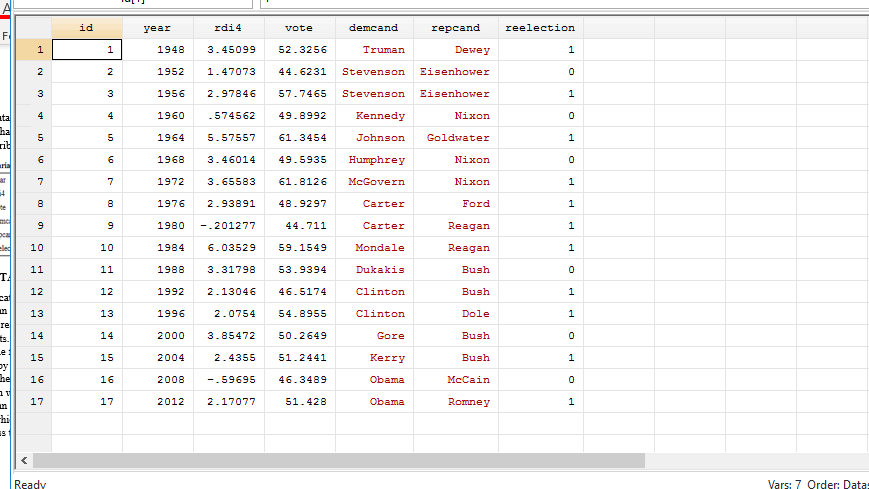
Task: Select row number 17 header
Action: (34, 401)
